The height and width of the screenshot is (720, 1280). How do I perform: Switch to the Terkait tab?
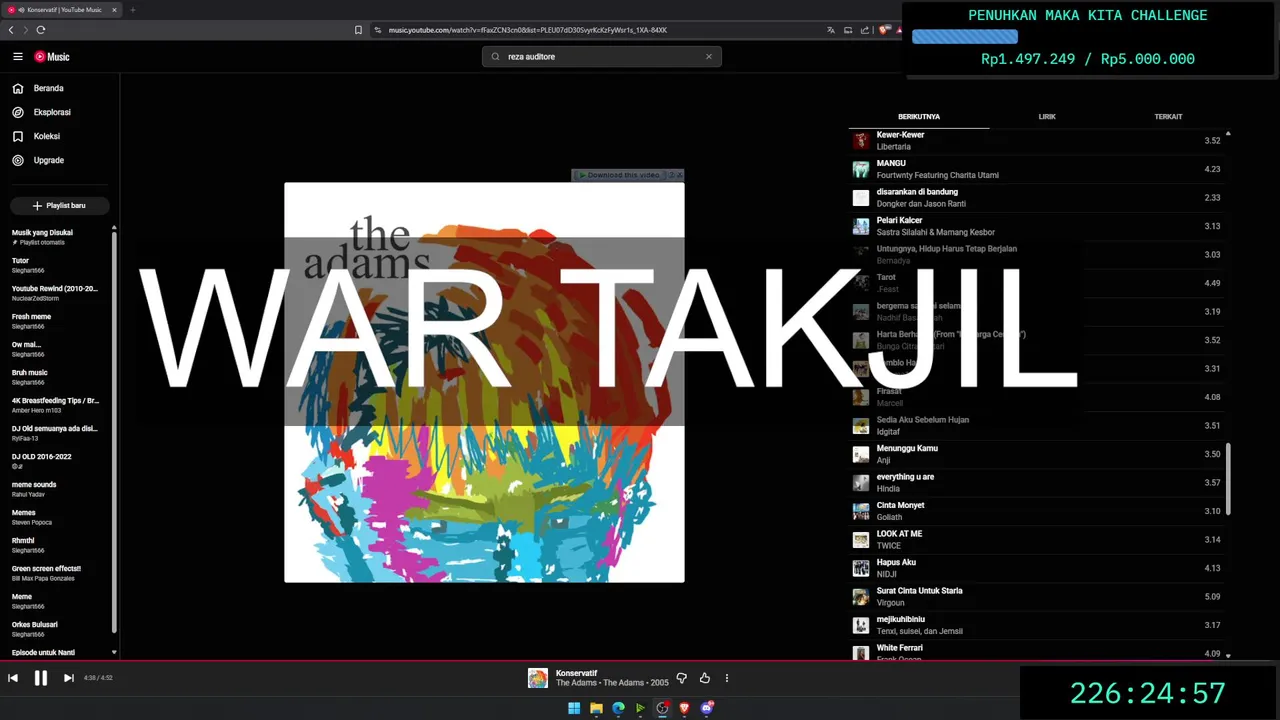click(x=1168, y=117)
